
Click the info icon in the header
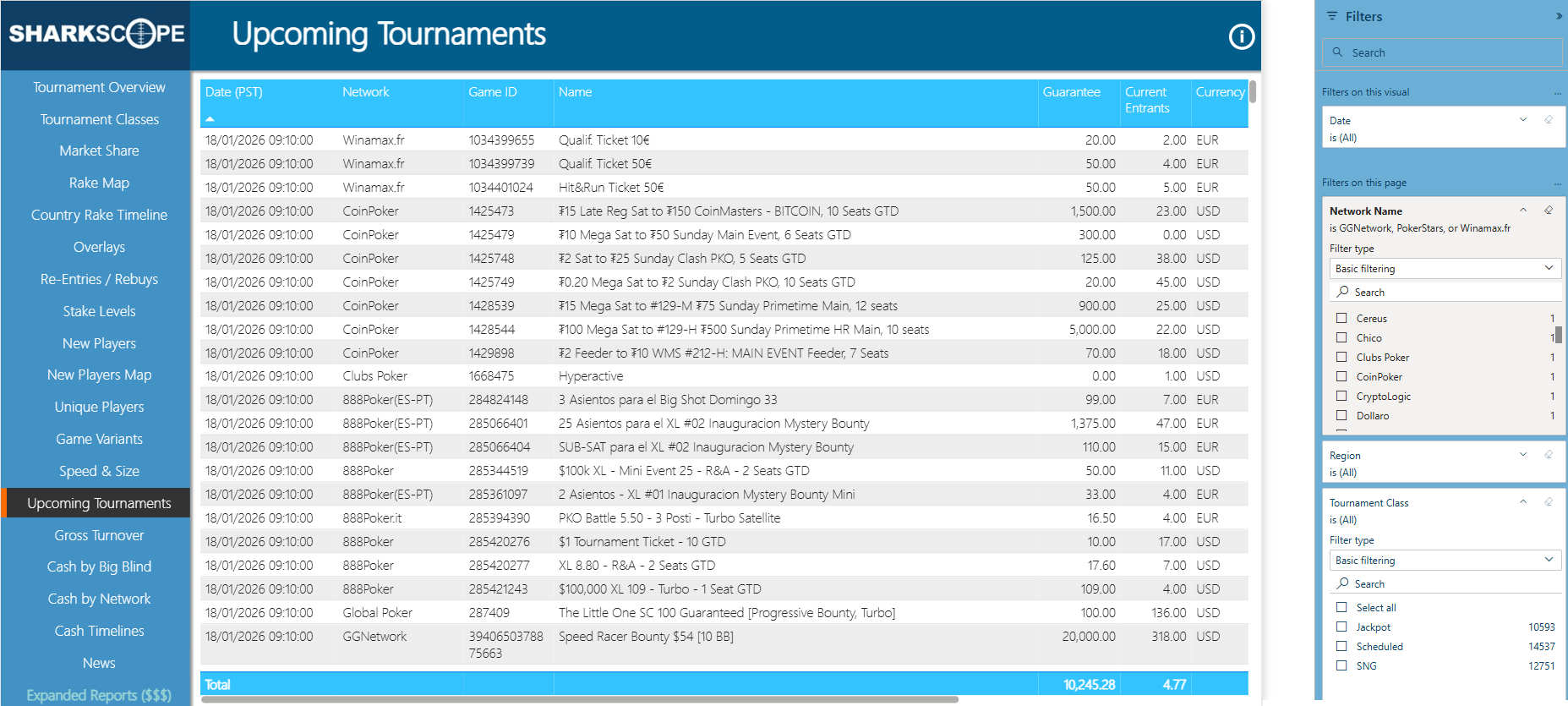pos(1241,36)
